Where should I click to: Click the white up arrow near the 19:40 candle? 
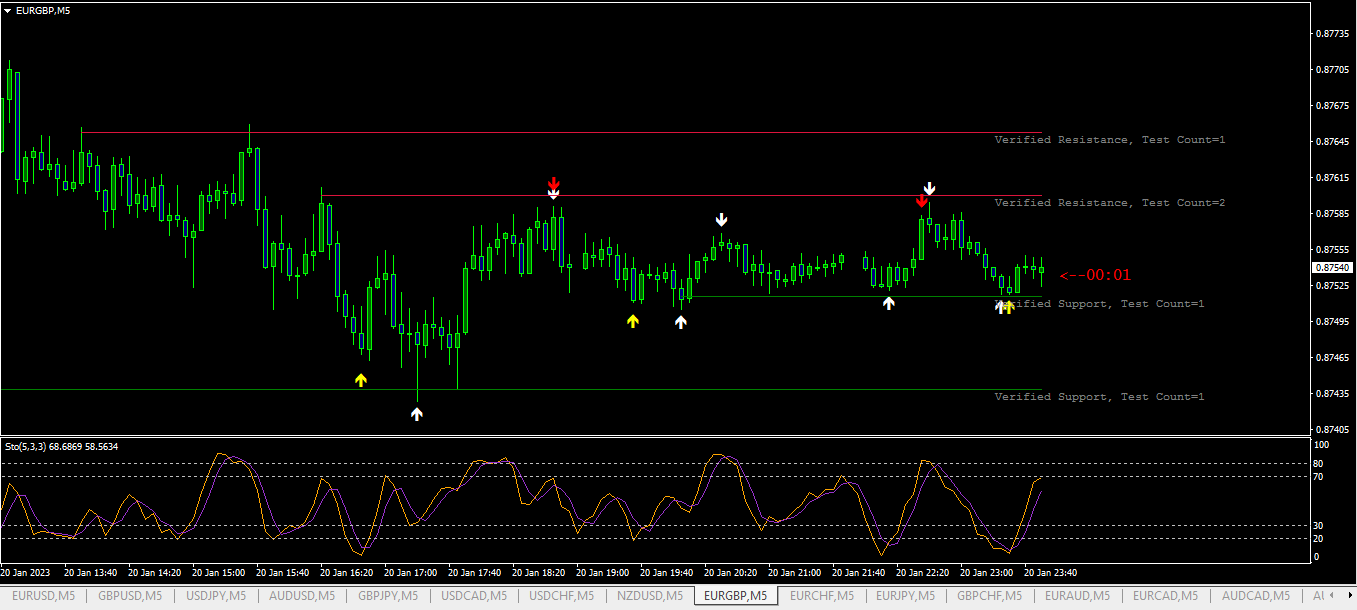tap(681, 322)
